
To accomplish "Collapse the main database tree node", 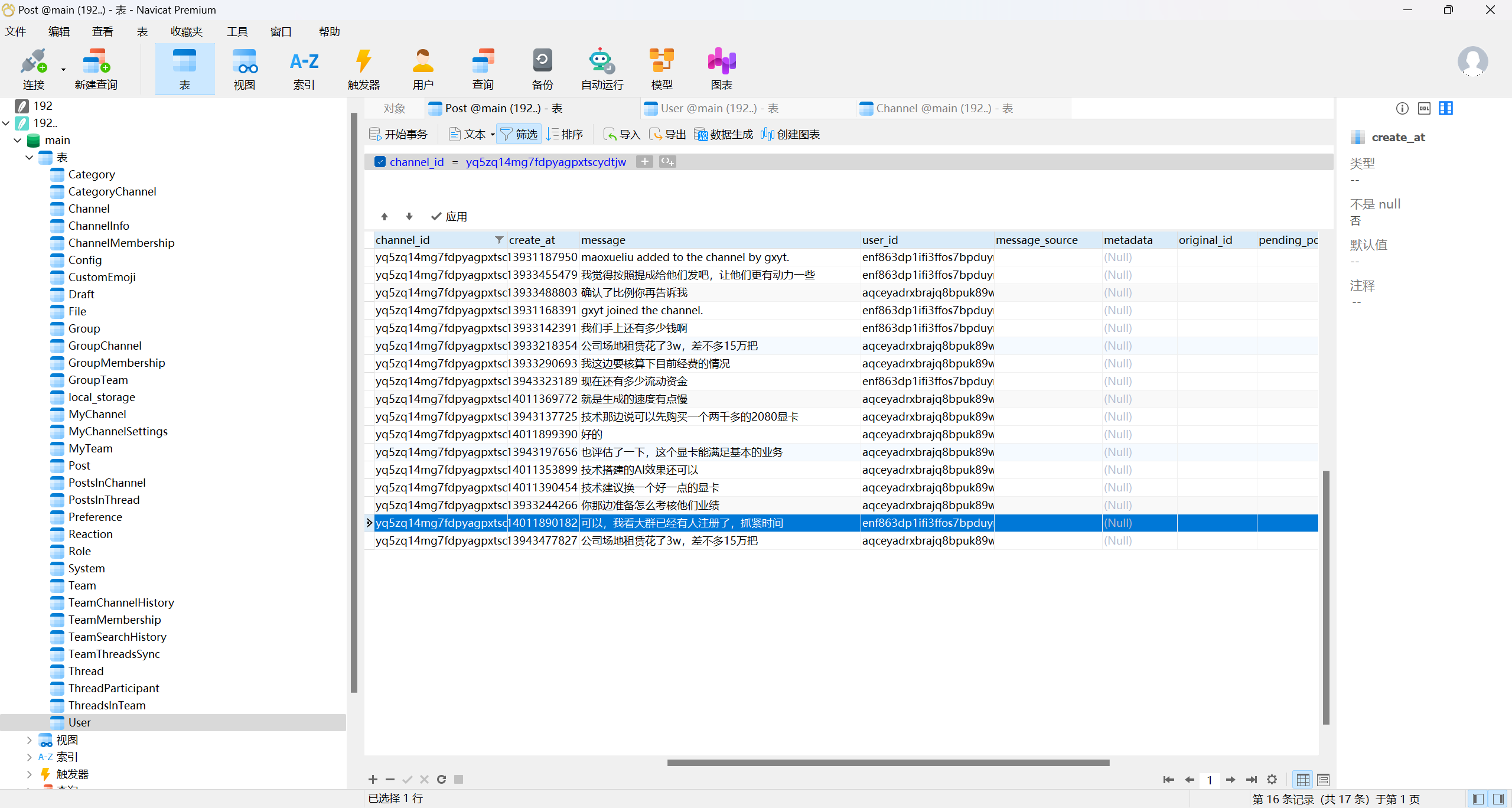I will [17, 141].
